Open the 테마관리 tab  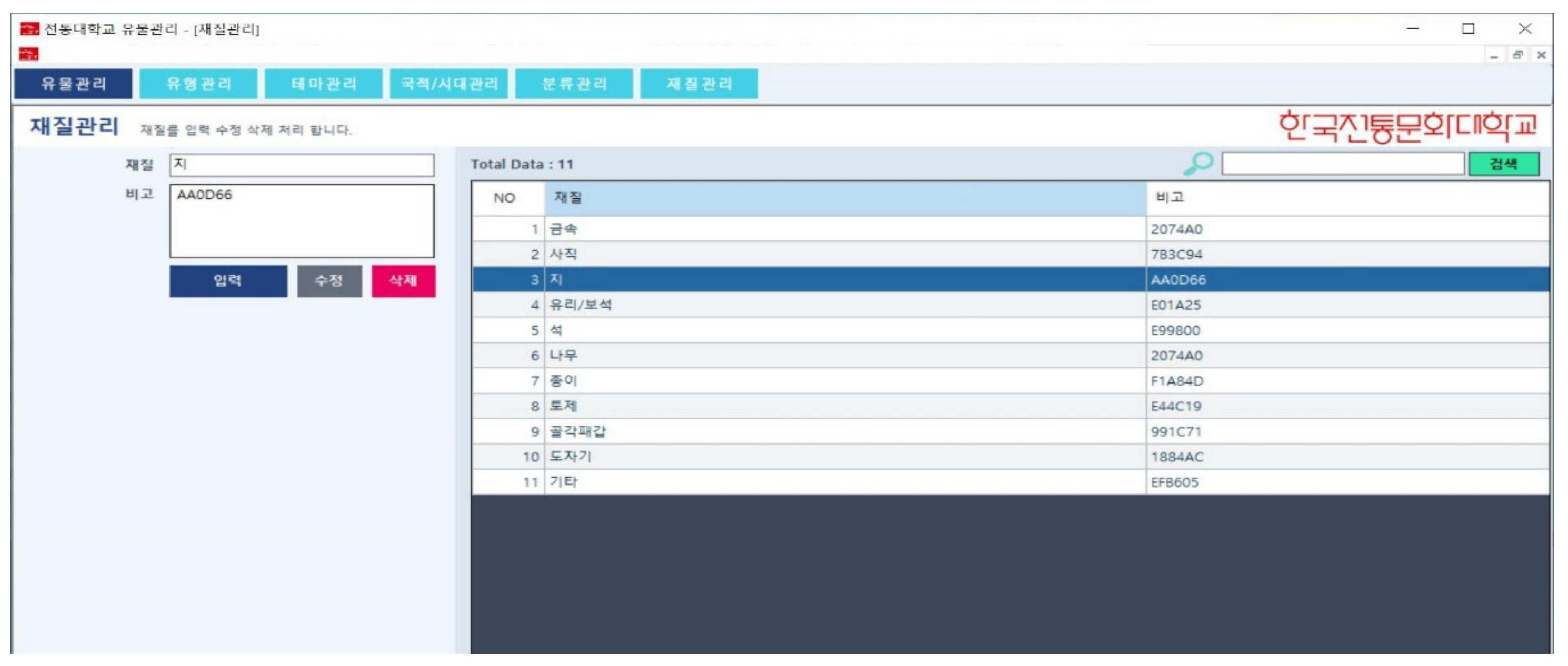click(x=323, y=83)
